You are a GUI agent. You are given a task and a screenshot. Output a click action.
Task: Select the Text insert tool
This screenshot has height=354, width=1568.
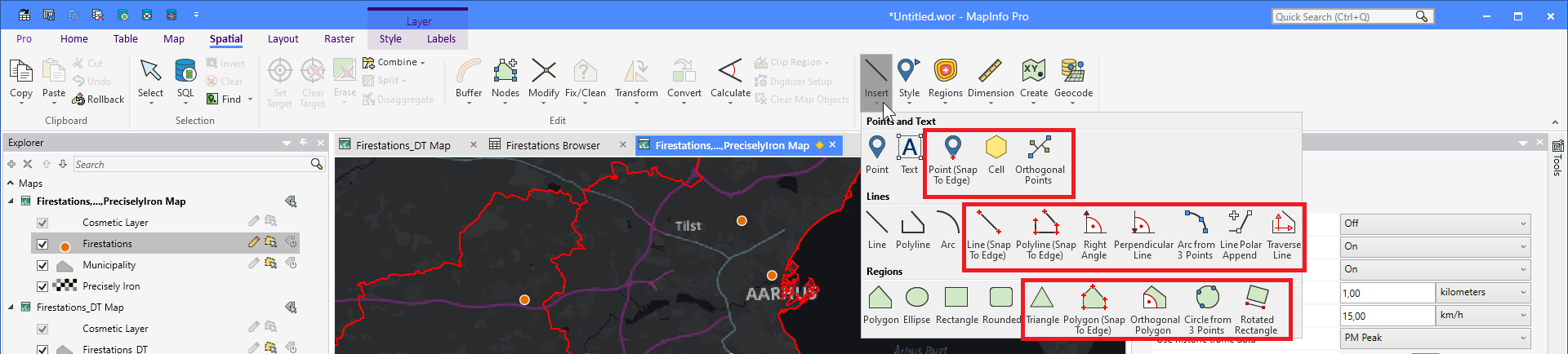909,155
